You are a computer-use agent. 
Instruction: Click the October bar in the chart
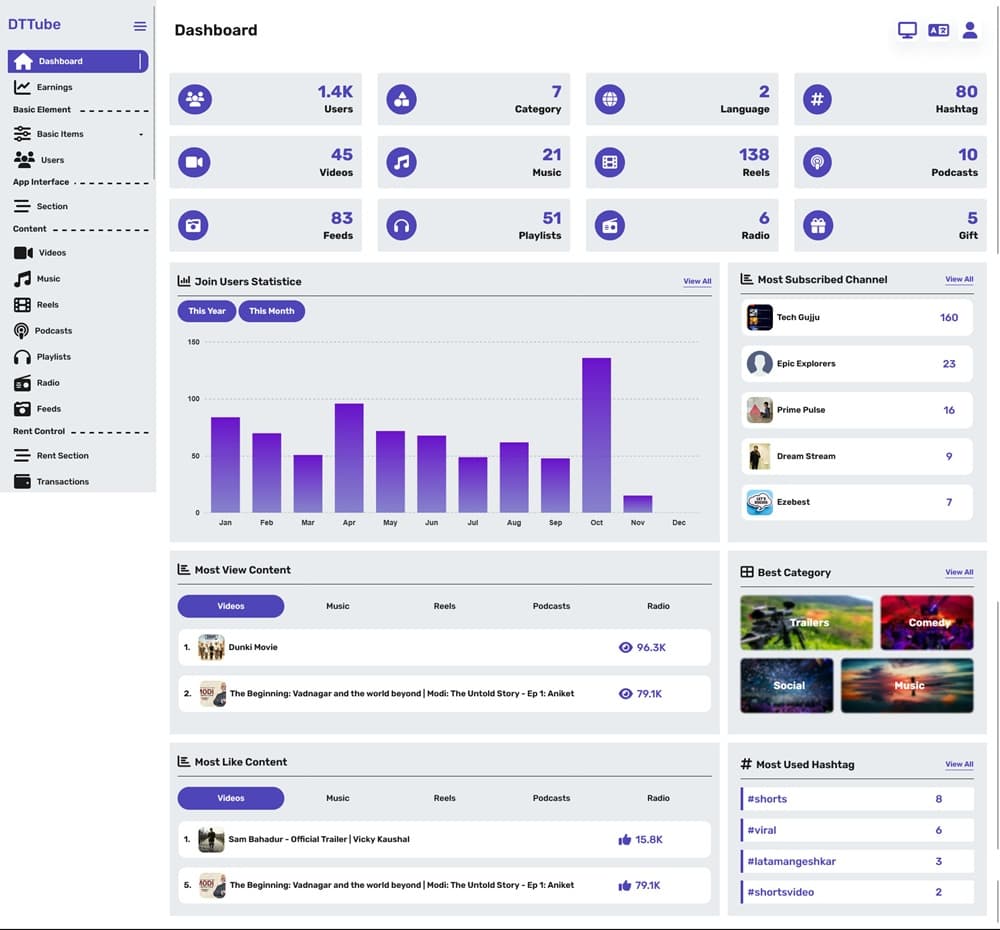[596, 435]
